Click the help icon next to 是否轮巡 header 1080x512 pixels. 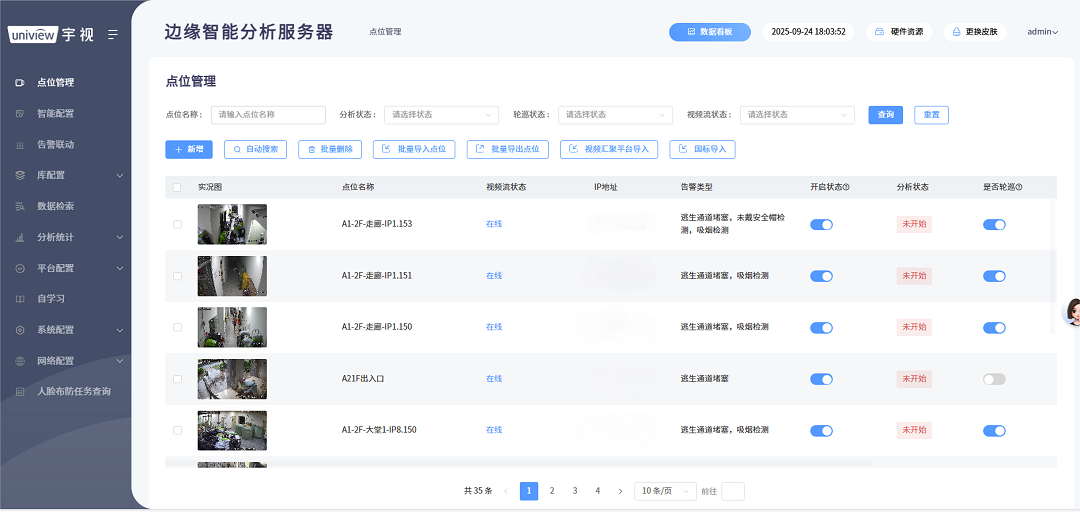tap(1019, 188)
